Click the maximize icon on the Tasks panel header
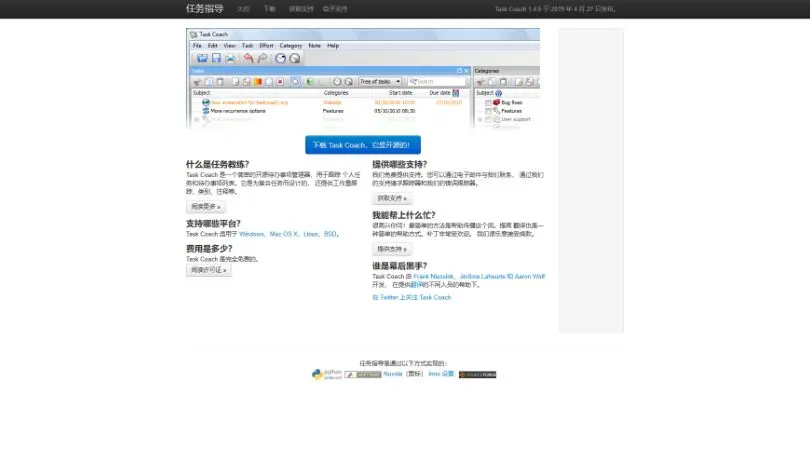Viewport: 810px width, 450px height. [x=459, y=71]
